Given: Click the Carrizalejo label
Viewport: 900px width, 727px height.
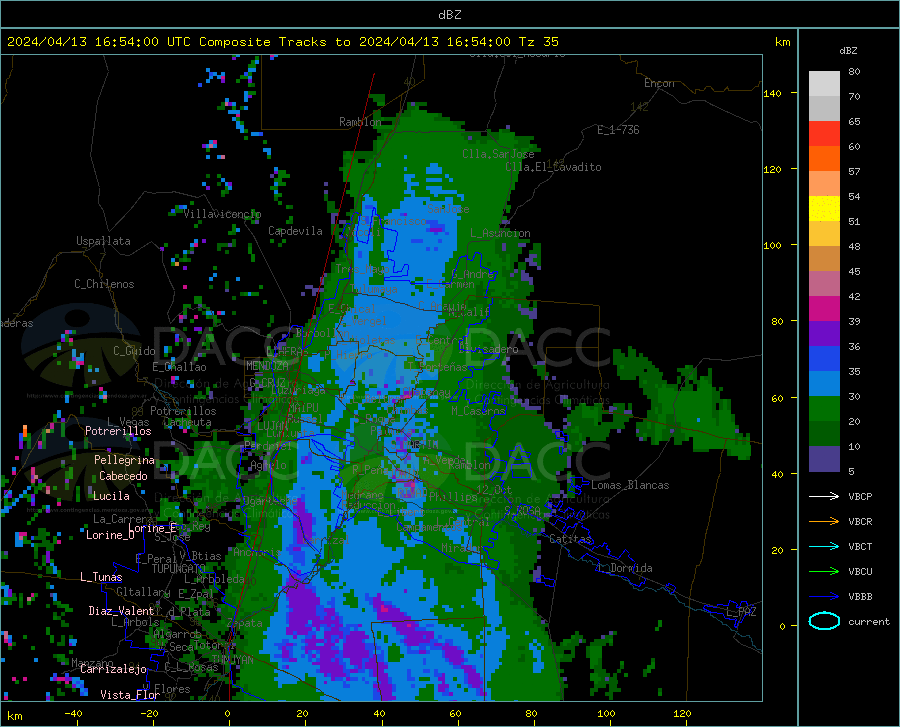Looking at the screenshot, I should (113, 669).
